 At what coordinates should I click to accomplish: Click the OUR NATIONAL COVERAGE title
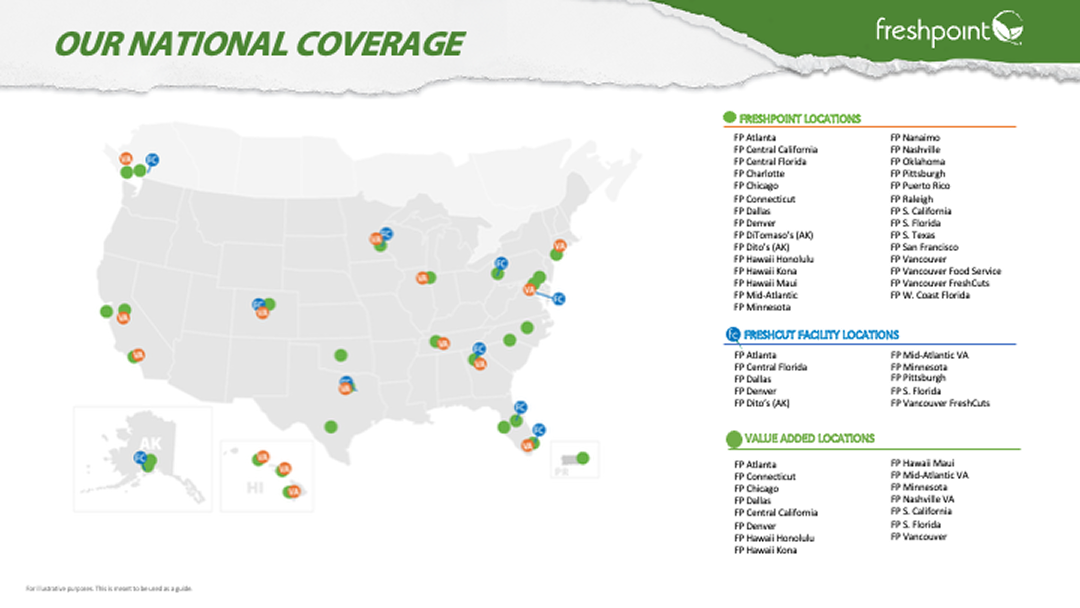point(259,44)
